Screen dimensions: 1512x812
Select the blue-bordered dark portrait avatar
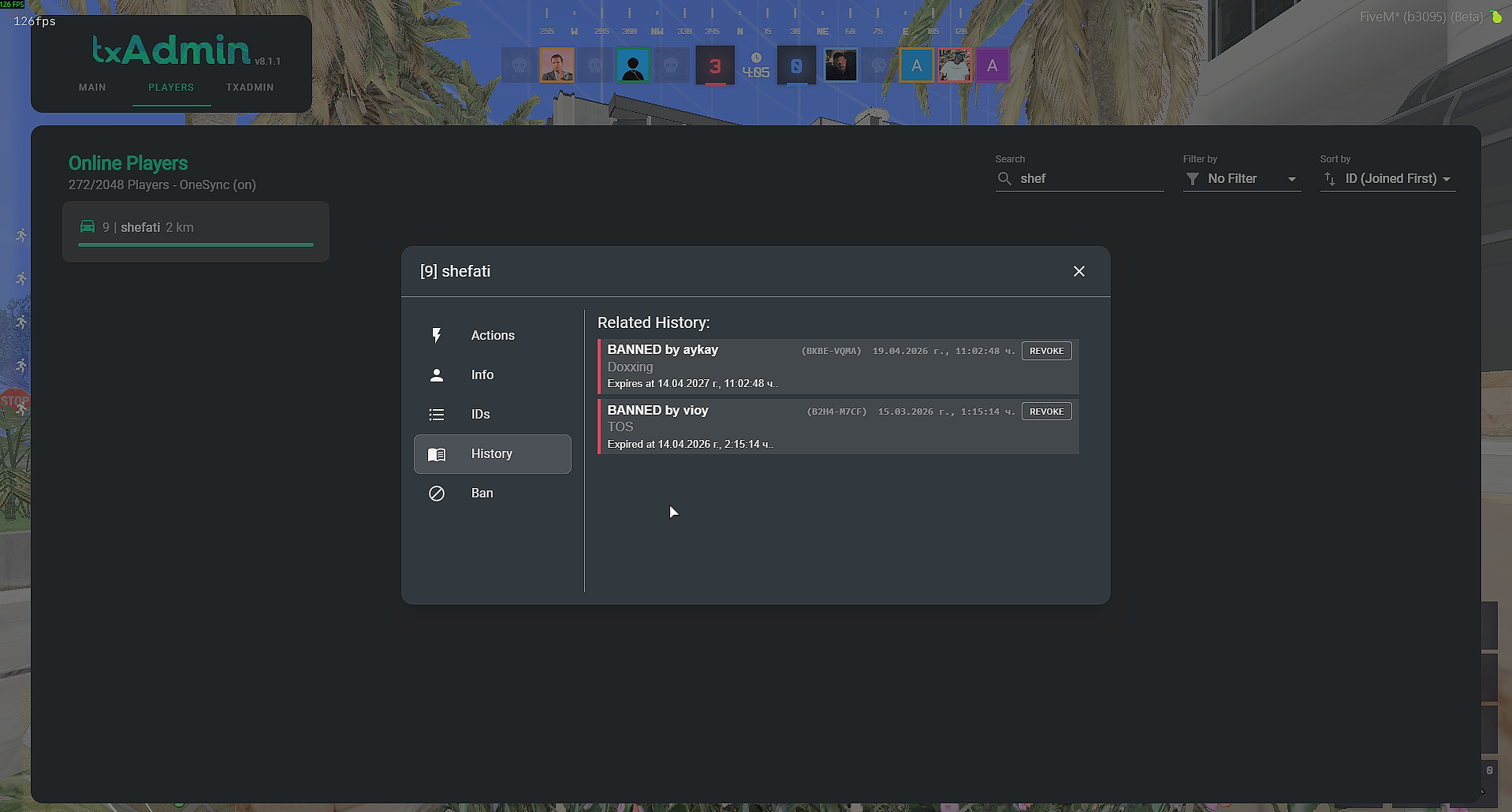pyautogui.click(x=841, y=65)
